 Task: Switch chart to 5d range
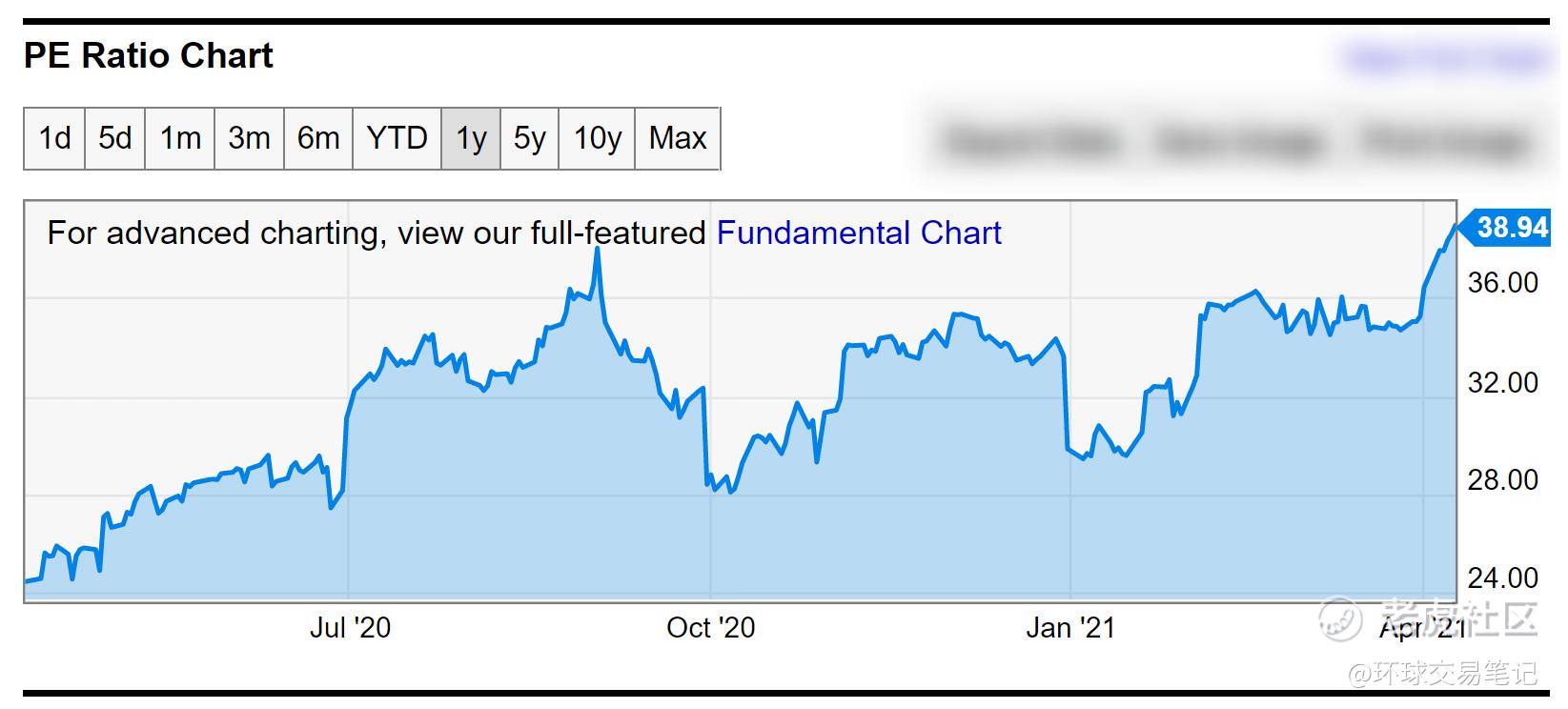115,139
